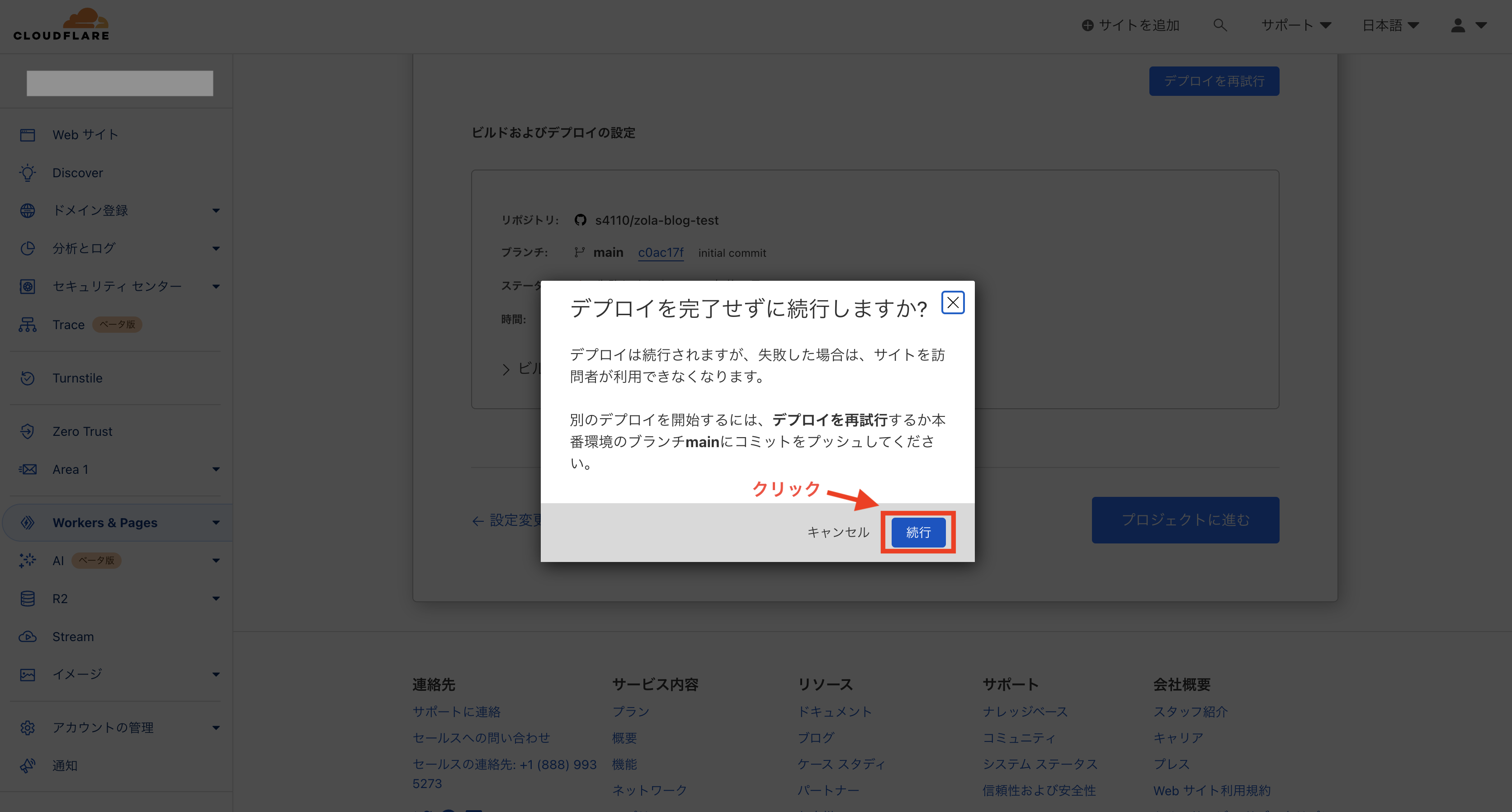Click the Zero Trust shield icon
The image size is (1512, 812).
pos(28,431)
